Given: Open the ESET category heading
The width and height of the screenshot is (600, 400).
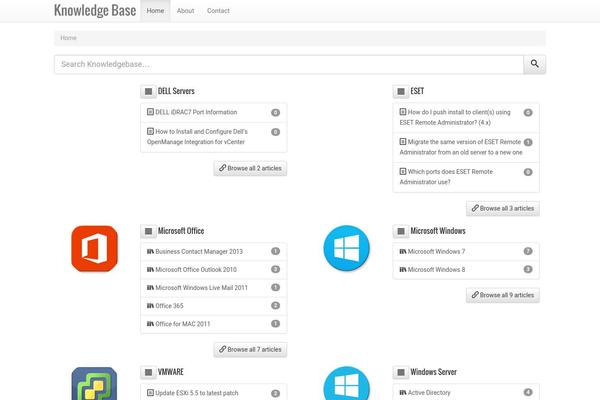Looking at the screenshot, I should (417, 91).
